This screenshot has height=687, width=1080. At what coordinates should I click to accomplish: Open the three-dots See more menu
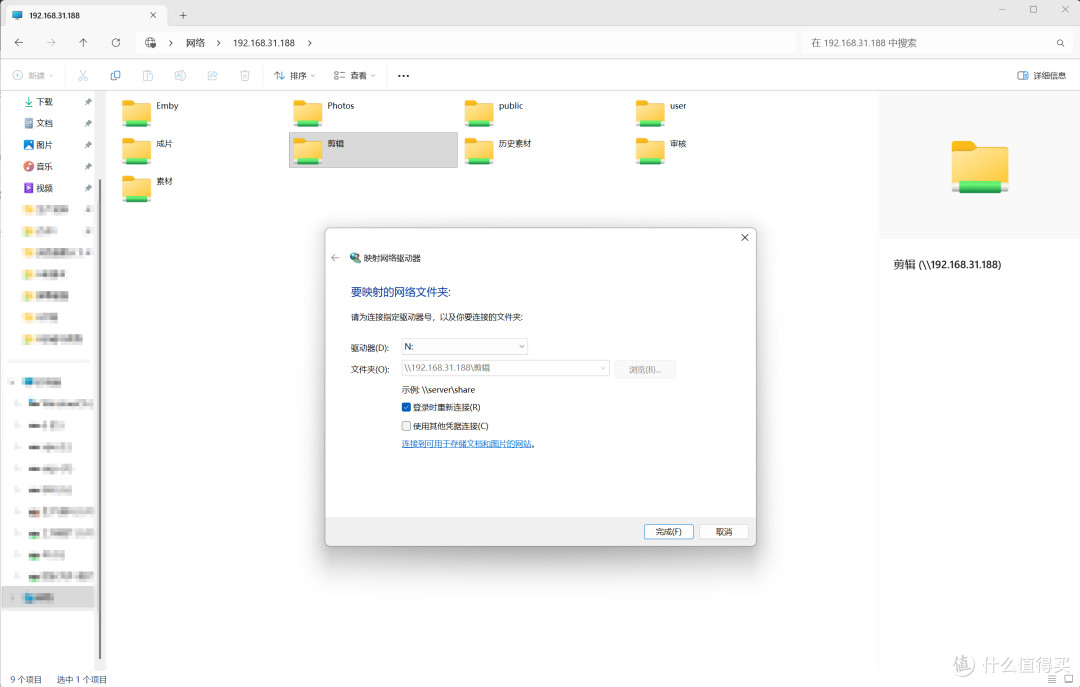coord(404,76)
